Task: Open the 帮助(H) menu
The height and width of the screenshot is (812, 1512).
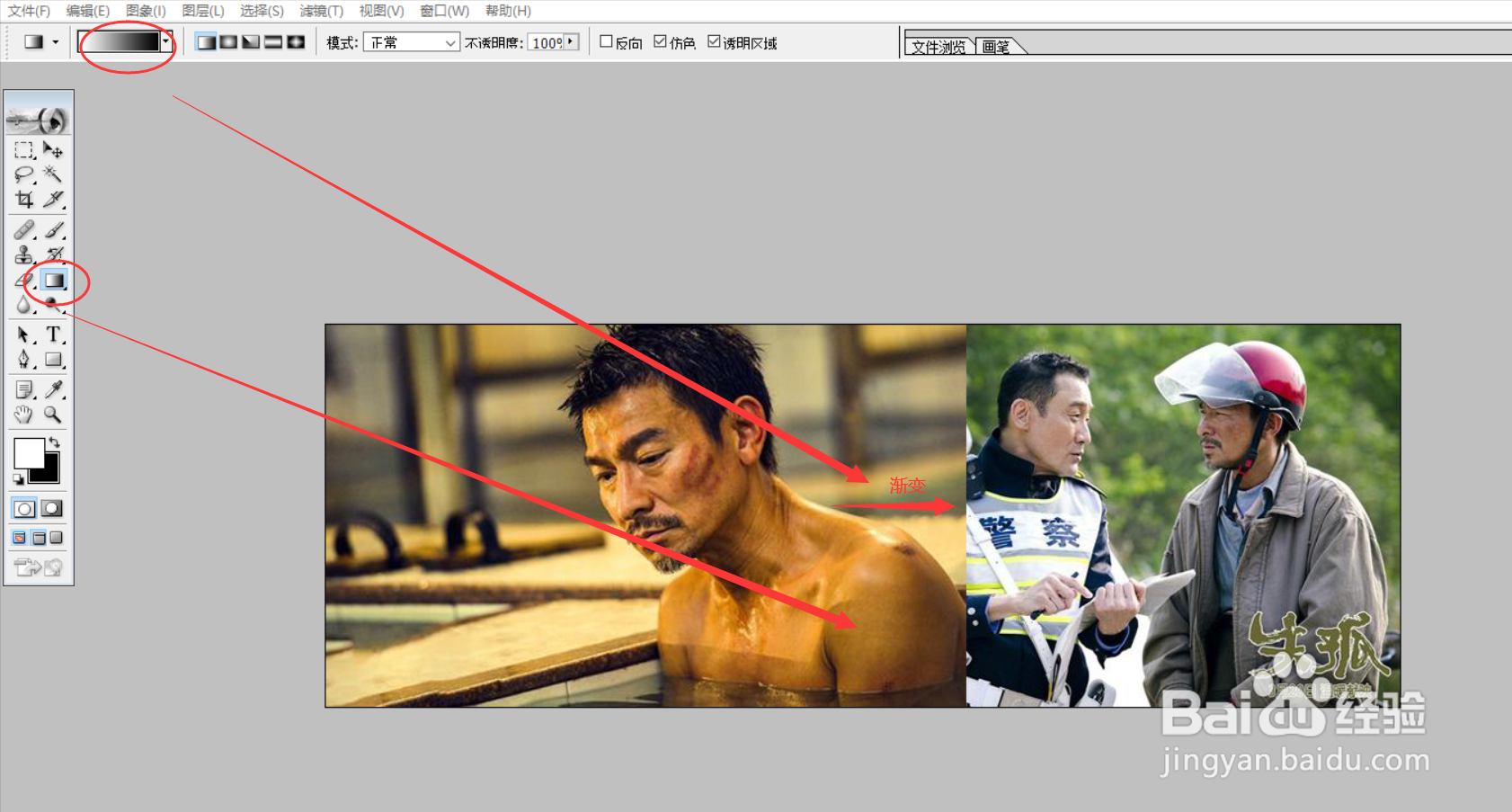Action: click(x=508, y=11)
